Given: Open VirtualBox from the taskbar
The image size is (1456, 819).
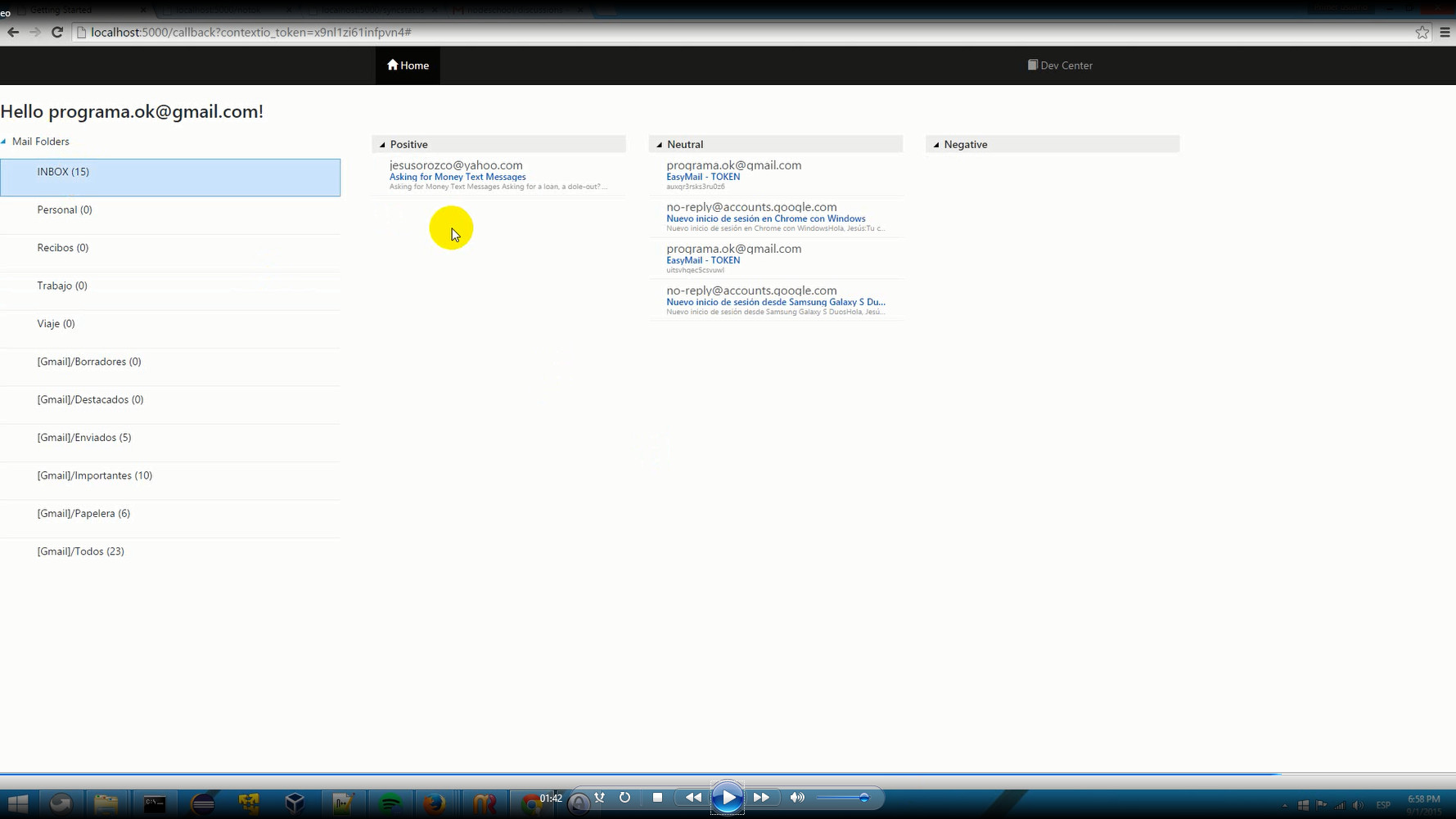Looking at the screenshot, I should 295,803.
